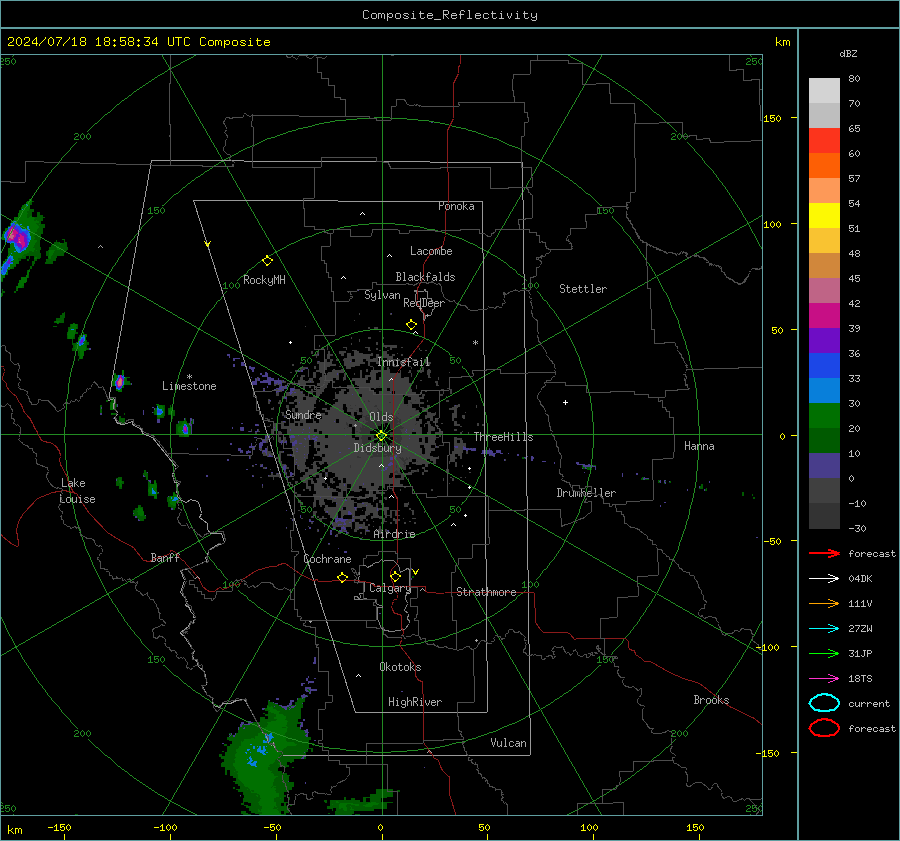Click the Airdrie town label
The image size is (900, 841).
pos(394,534)
